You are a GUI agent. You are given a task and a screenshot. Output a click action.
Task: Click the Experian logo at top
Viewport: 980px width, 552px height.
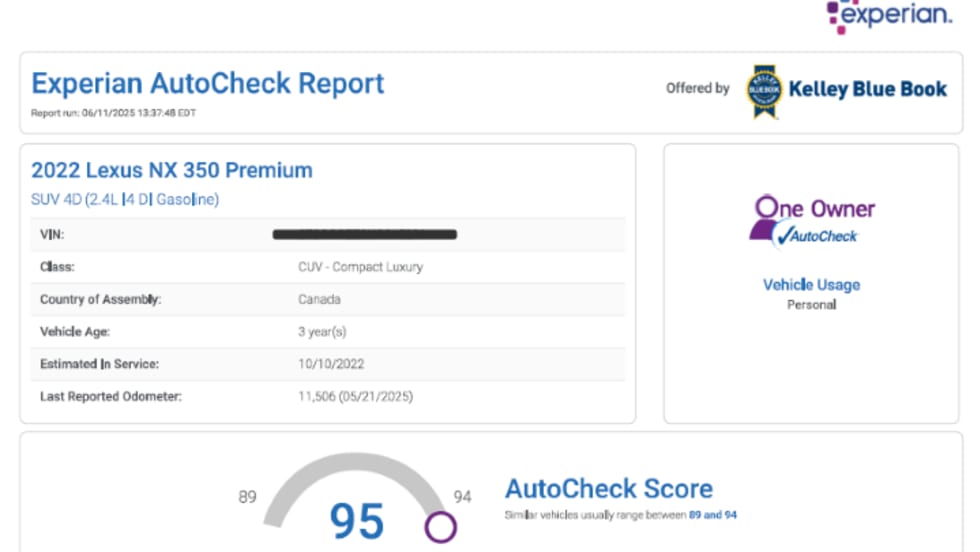pos(889,16)
